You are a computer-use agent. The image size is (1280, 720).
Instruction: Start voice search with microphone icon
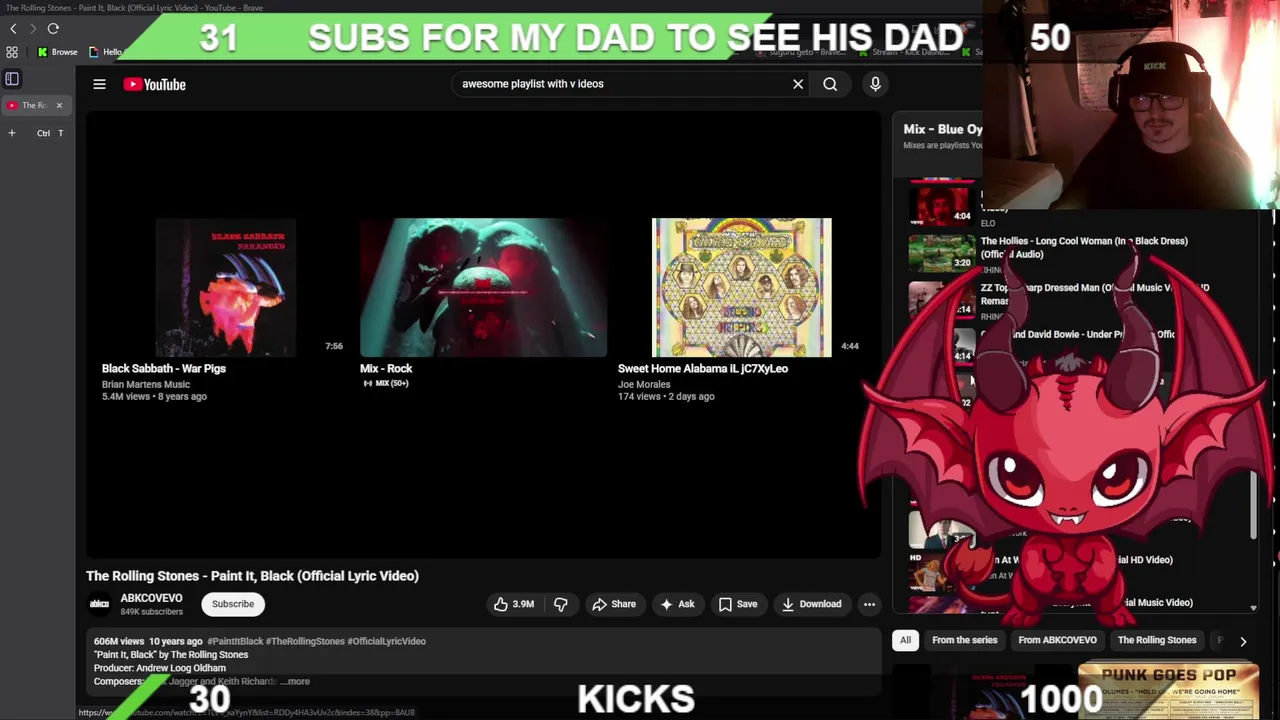pos(875,84)
